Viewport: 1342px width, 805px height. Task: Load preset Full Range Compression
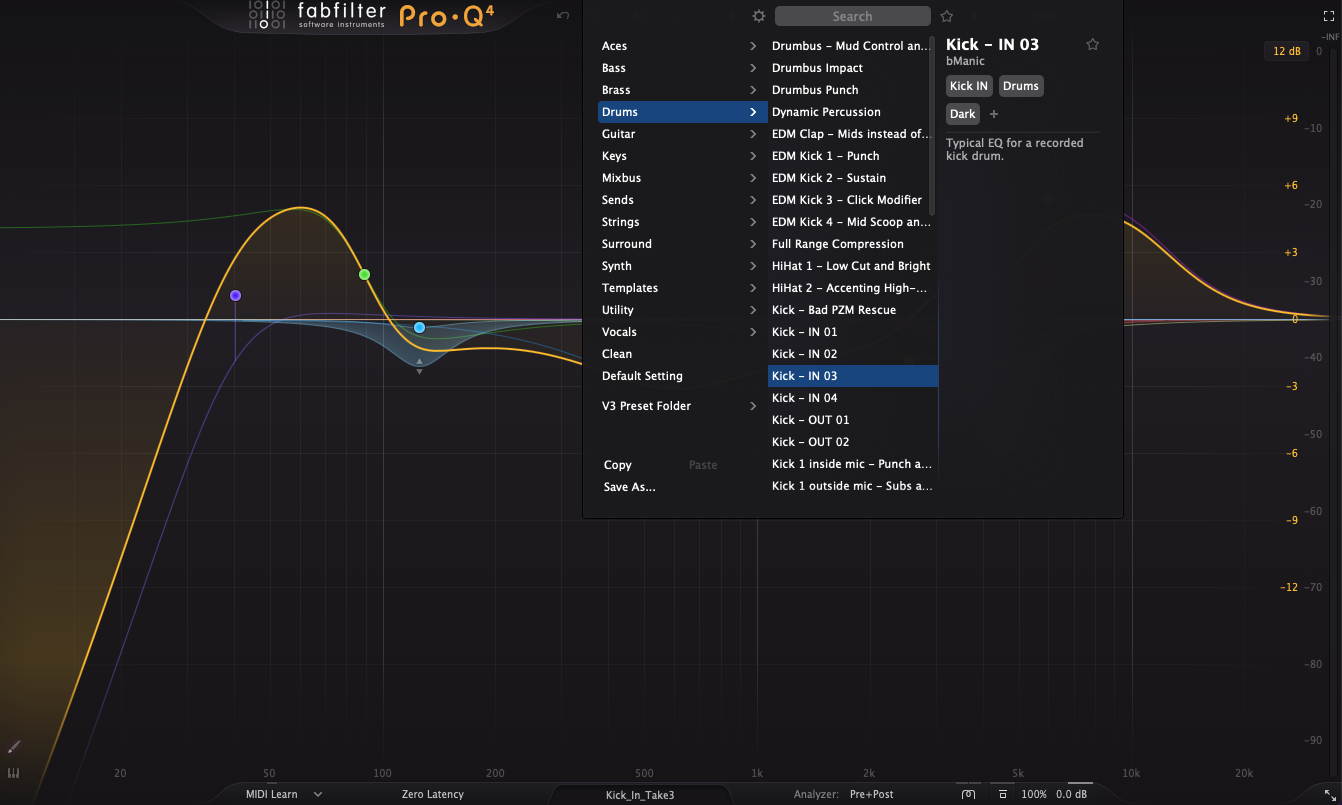coord(853,244)
